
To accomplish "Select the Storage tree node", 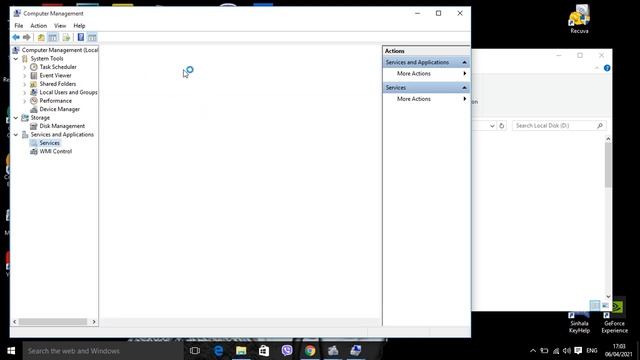I will [40, 118].
